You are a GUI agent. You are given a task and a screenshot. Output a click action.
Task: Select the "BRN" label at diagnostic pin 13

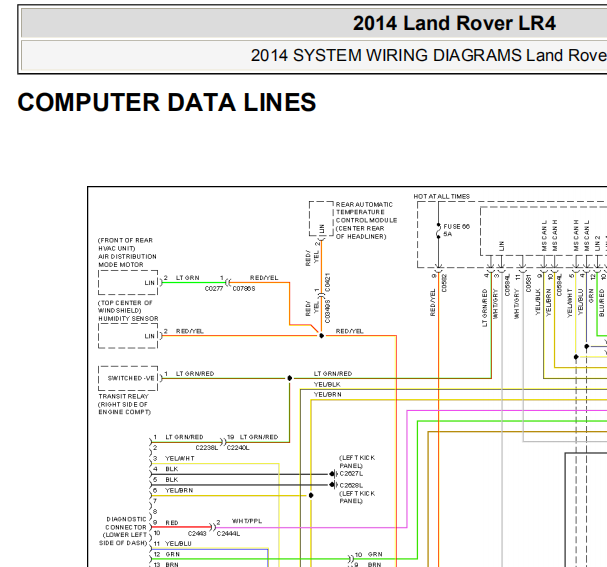tap(173, 565)
